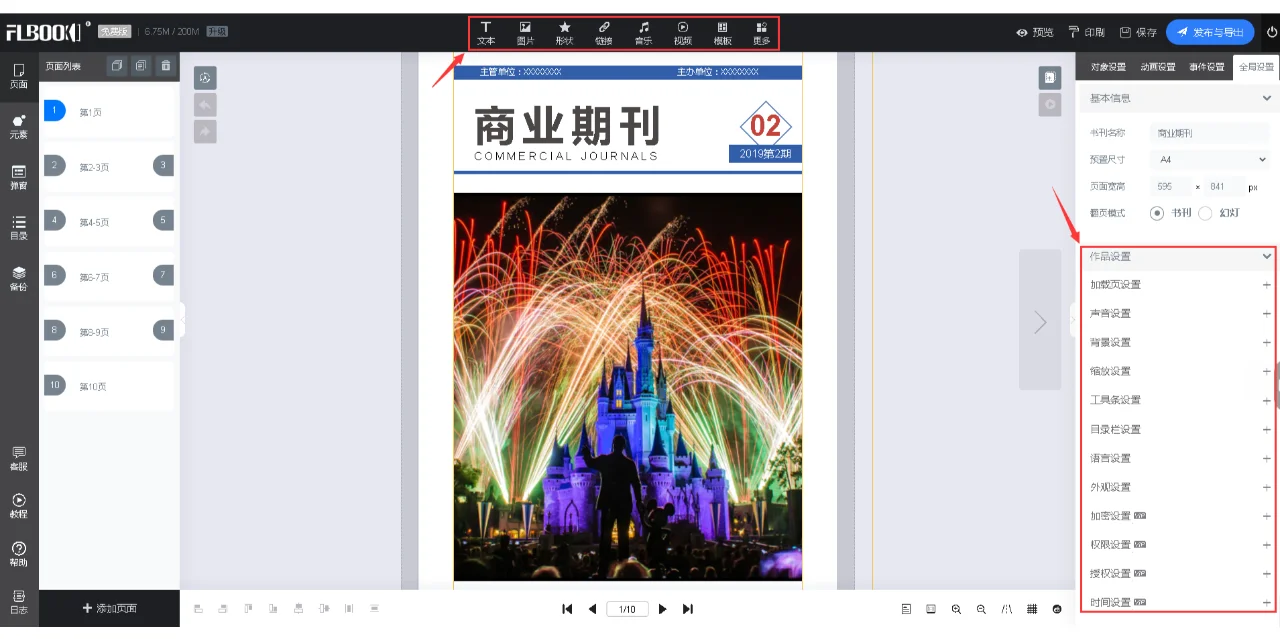Open 元素 elements sidebar section
This screenshot has width=1280, height=639.
click(19, 126)
